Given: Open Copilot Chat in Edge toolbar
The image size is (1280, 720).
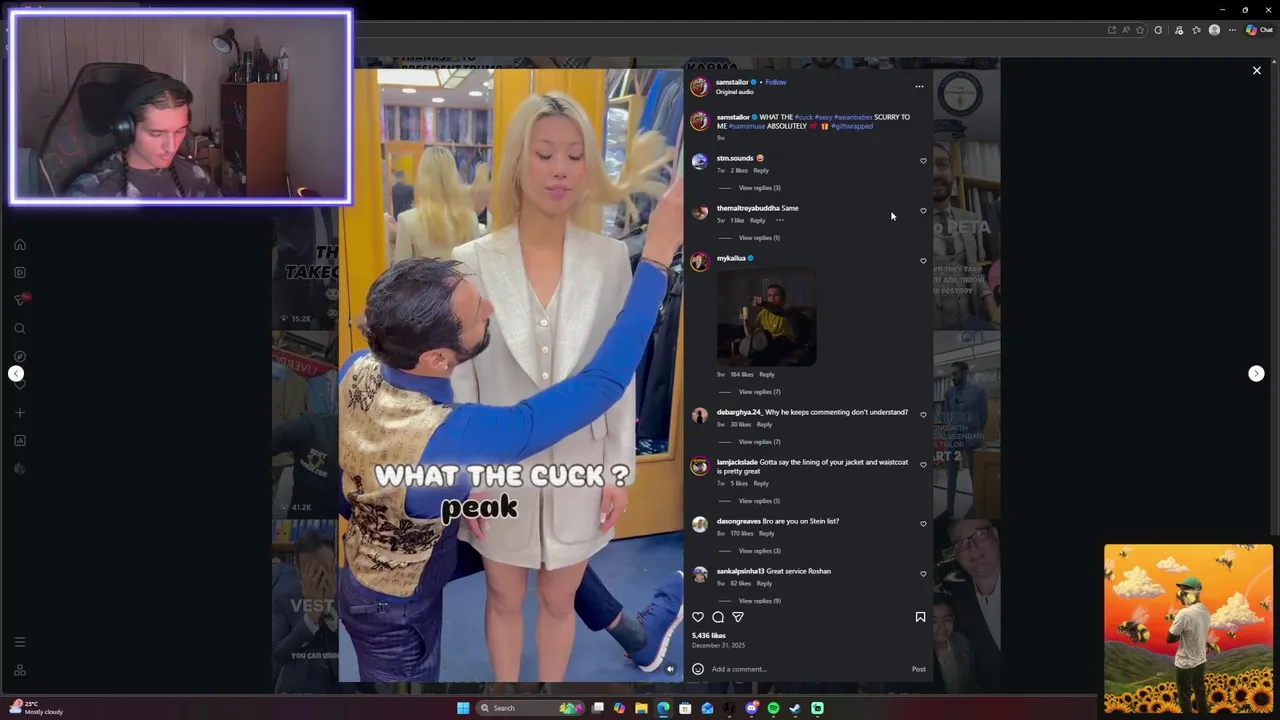Looking at the screenshot, I should click(x=1258, y=30).
